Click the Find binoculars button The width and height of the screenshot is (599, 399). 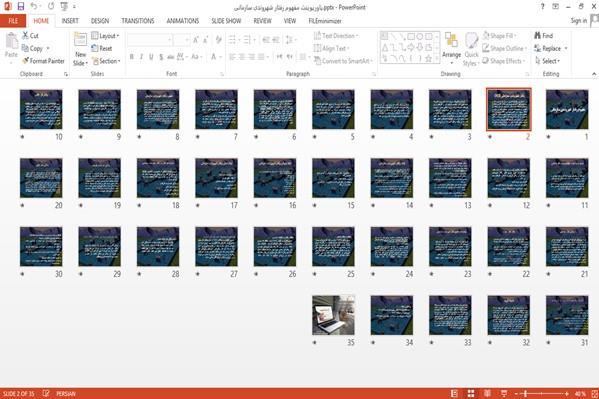pyautogui.click(x=544, y=36)
